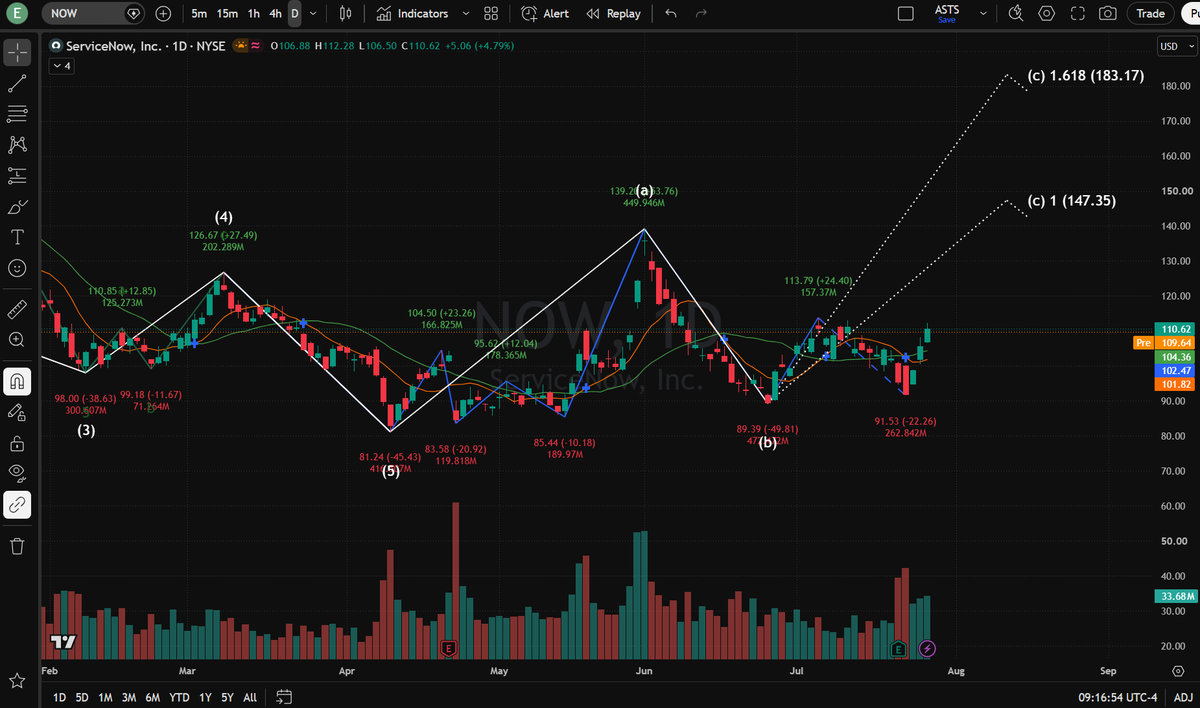Click the purple lightning event marker
Screen dimensions: 1200x708
tap(927, 649)
